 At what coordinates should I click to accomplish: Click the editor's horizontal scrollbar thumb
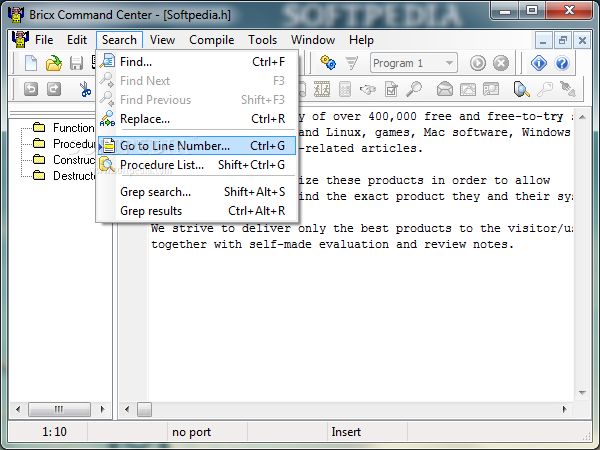coord(144,409)
